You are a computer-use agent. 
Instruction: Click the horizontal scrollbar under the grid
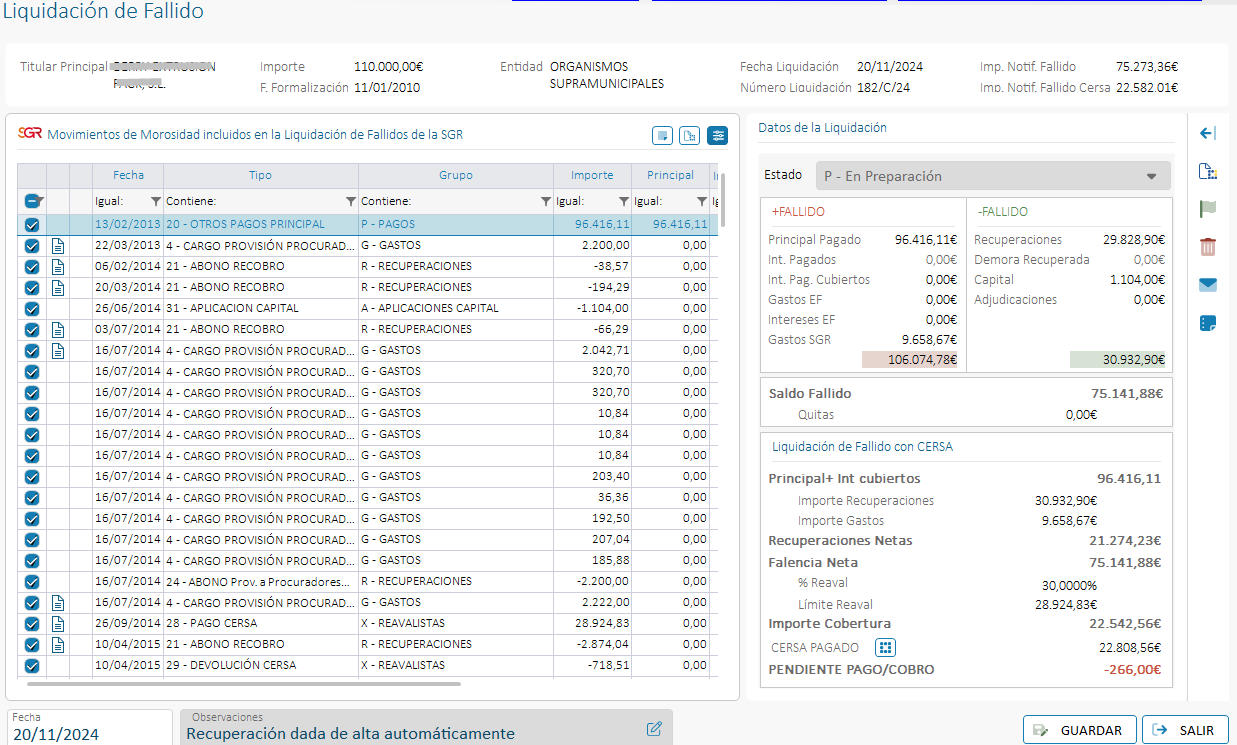(x=243, y=684)
